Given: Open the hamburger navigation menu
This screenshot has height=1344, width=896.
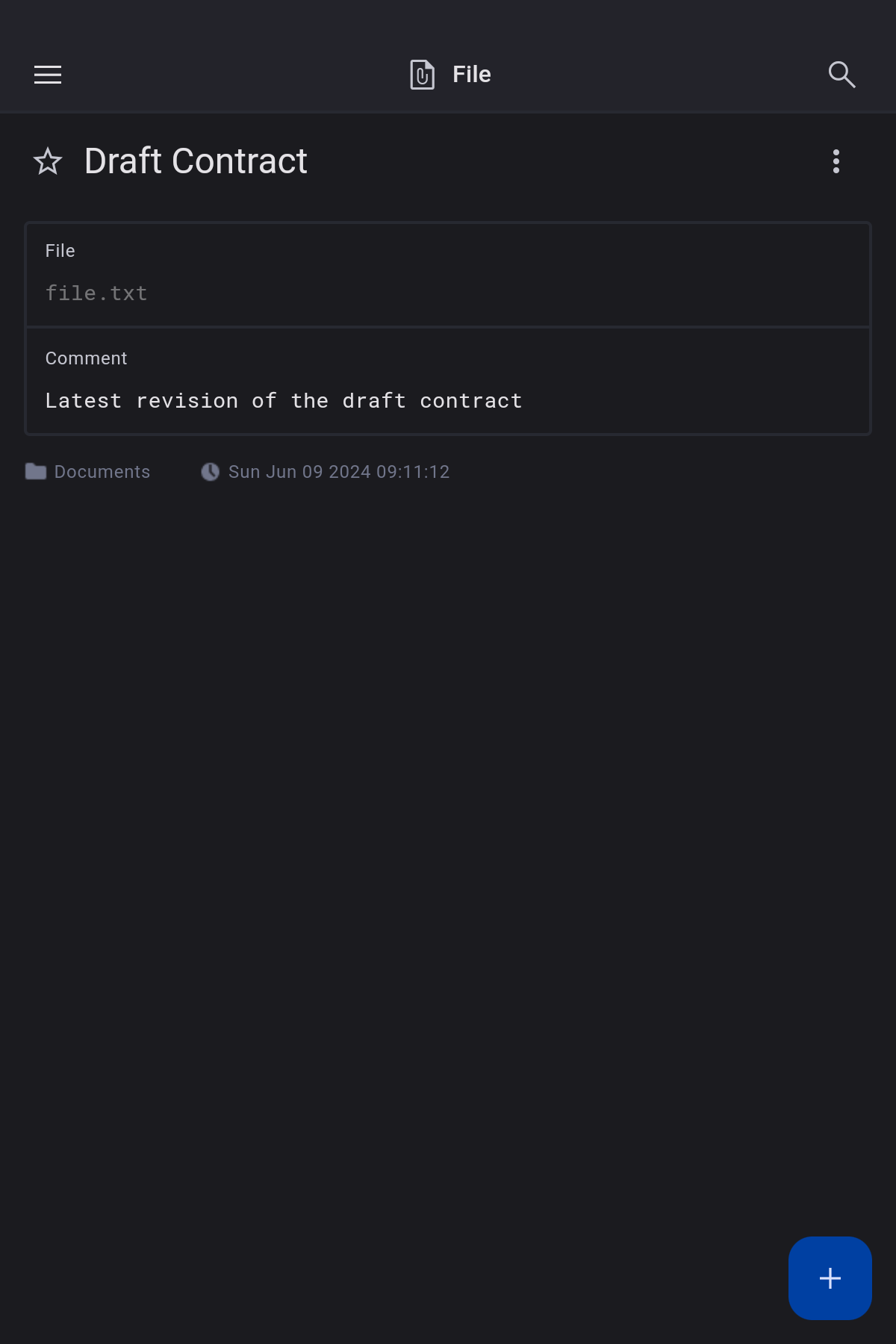Looking at the screenshot, I should [x=48, y=75].
